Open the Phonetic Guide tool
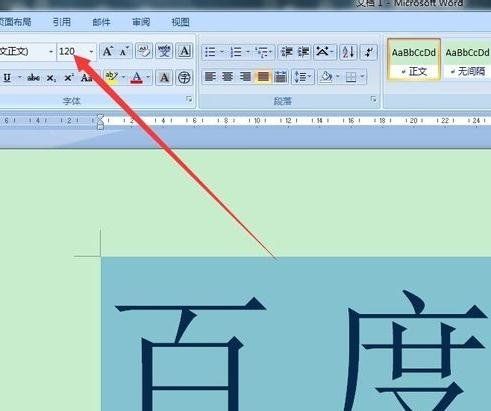Viewport: 491px width, 411px height. tap(164, 51)
